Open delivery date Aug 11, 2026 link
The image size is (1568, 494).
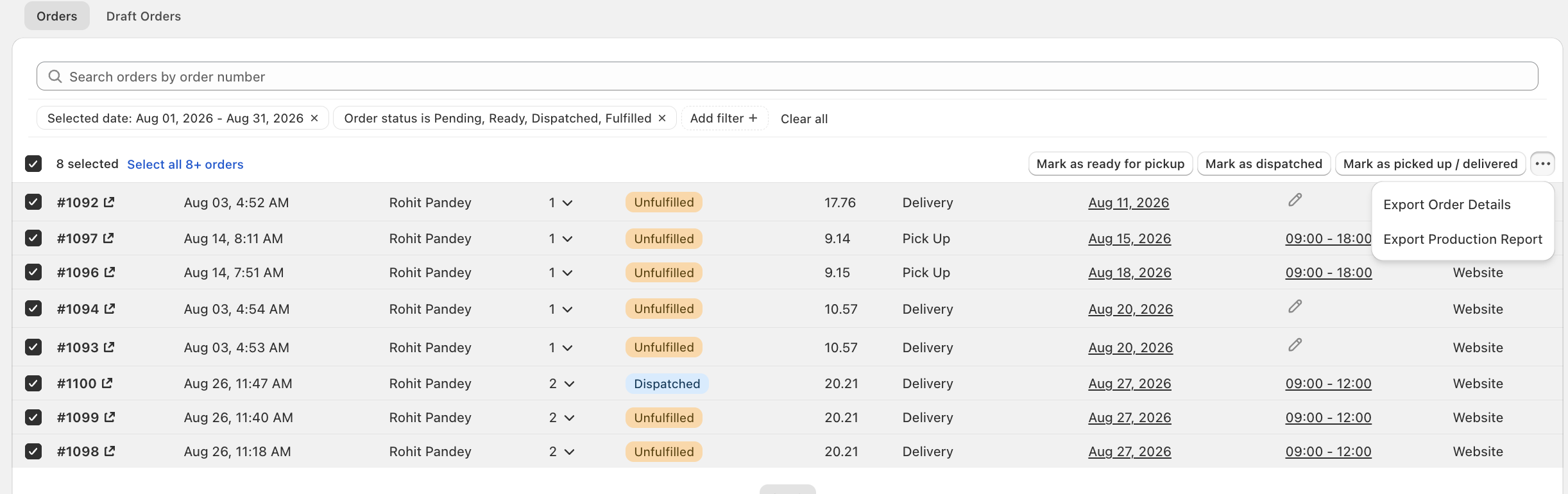click(x=1129, y=203)
